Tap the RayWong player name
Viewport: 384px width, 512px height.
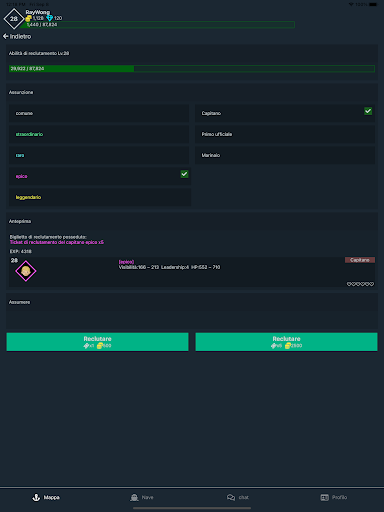[x=38, y=12]
